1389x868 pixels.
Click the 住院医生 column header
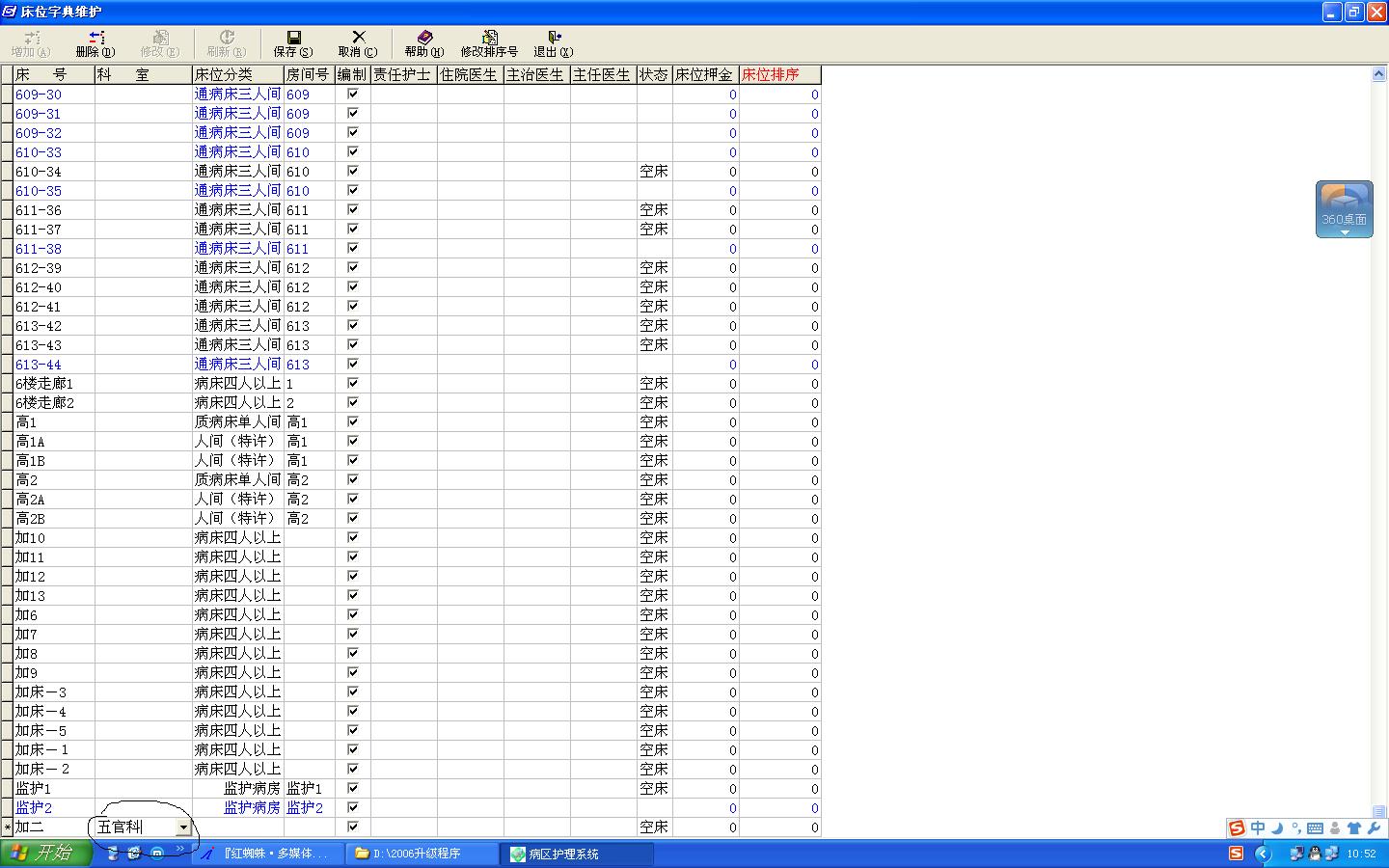click(470, 74)
